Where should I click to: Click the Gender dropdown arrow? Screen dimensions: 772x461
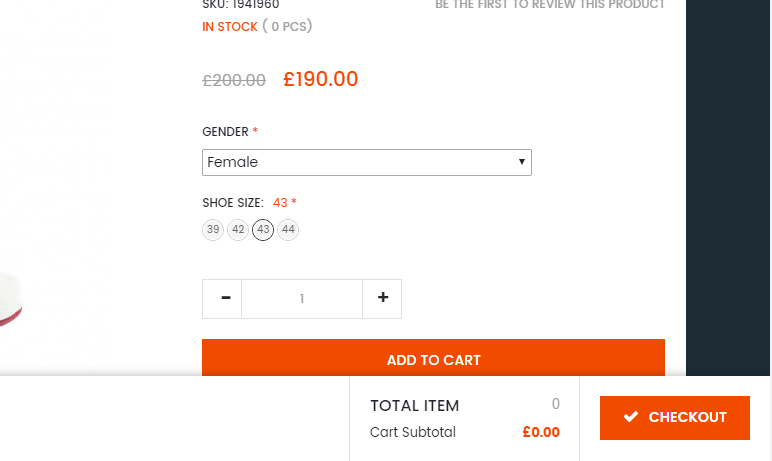coord(522,162)
